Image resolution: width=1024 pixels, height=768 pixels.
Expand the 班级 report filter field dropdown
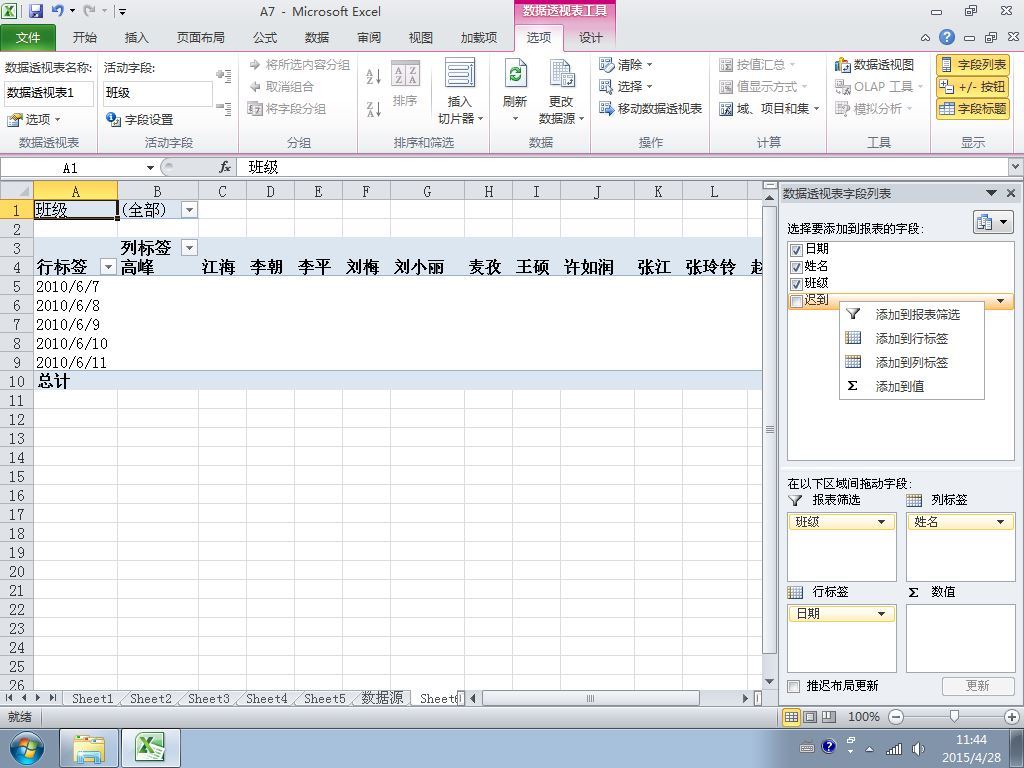click(881, 522)
